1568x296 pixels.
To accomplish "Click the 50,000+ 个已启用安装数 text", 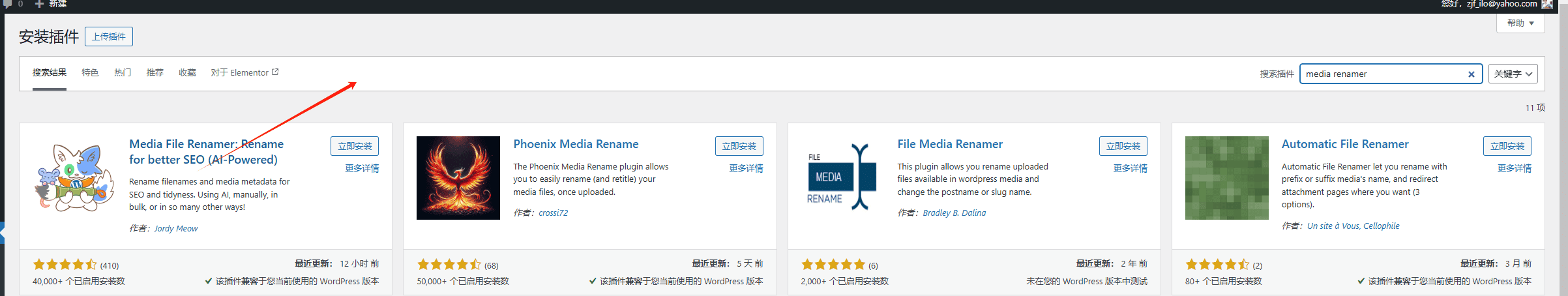I will pos(463,281).
